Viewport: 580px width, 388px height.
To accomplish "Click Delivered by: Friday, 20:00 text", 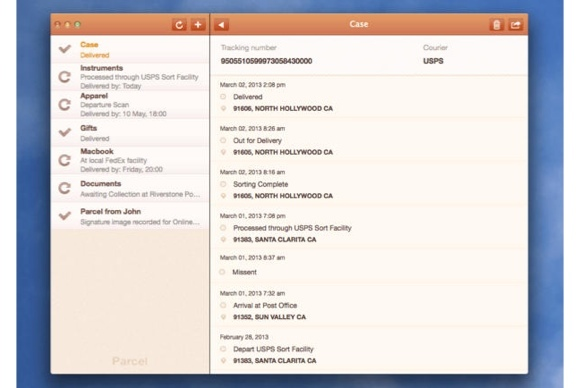I will [x=121, y=169].
